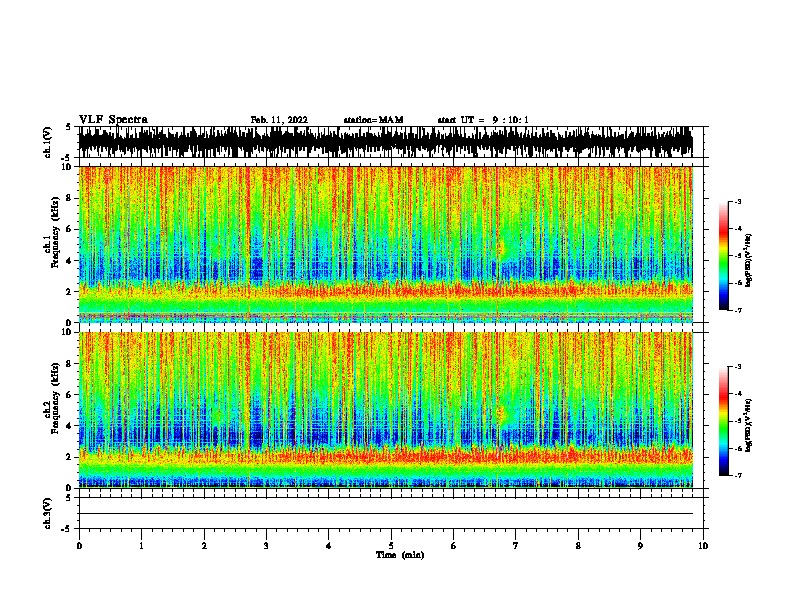This screenshot has height=612, width=792.
Task: Click time axis tick label "0"
Action: pyautogui.click(x=79, y=546)
